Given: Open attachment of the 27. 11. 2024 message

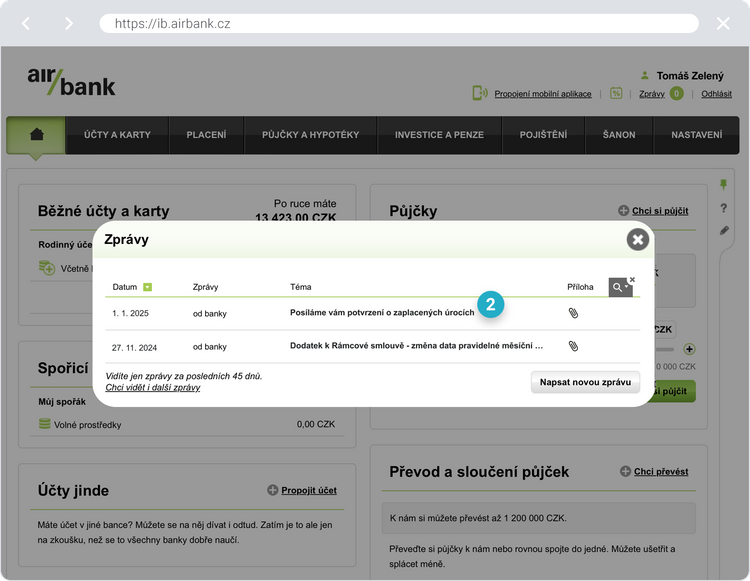Looking at the screenshot, I should 573,346.
